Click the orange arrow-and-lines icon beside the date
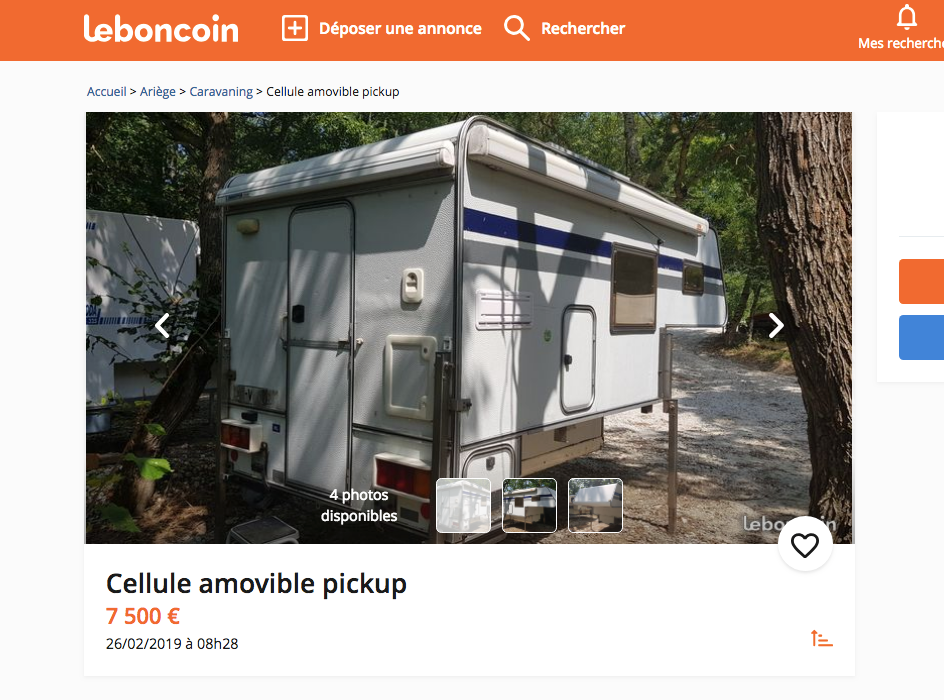The image size is (944, 700). tap(821, 638)
